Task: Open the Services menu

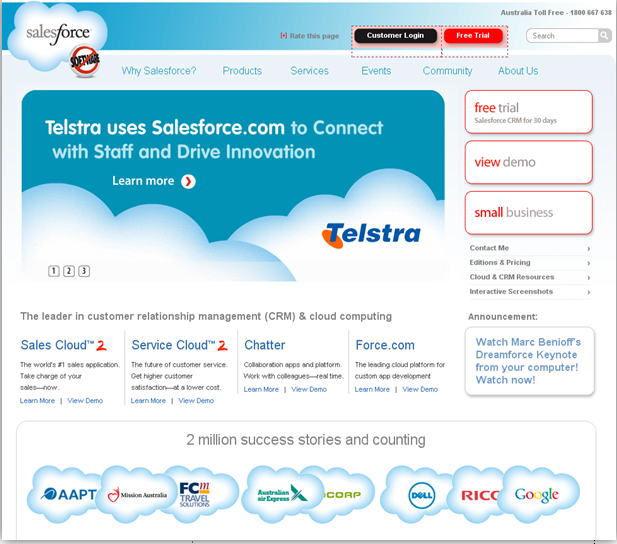Action: click(309, 71)
